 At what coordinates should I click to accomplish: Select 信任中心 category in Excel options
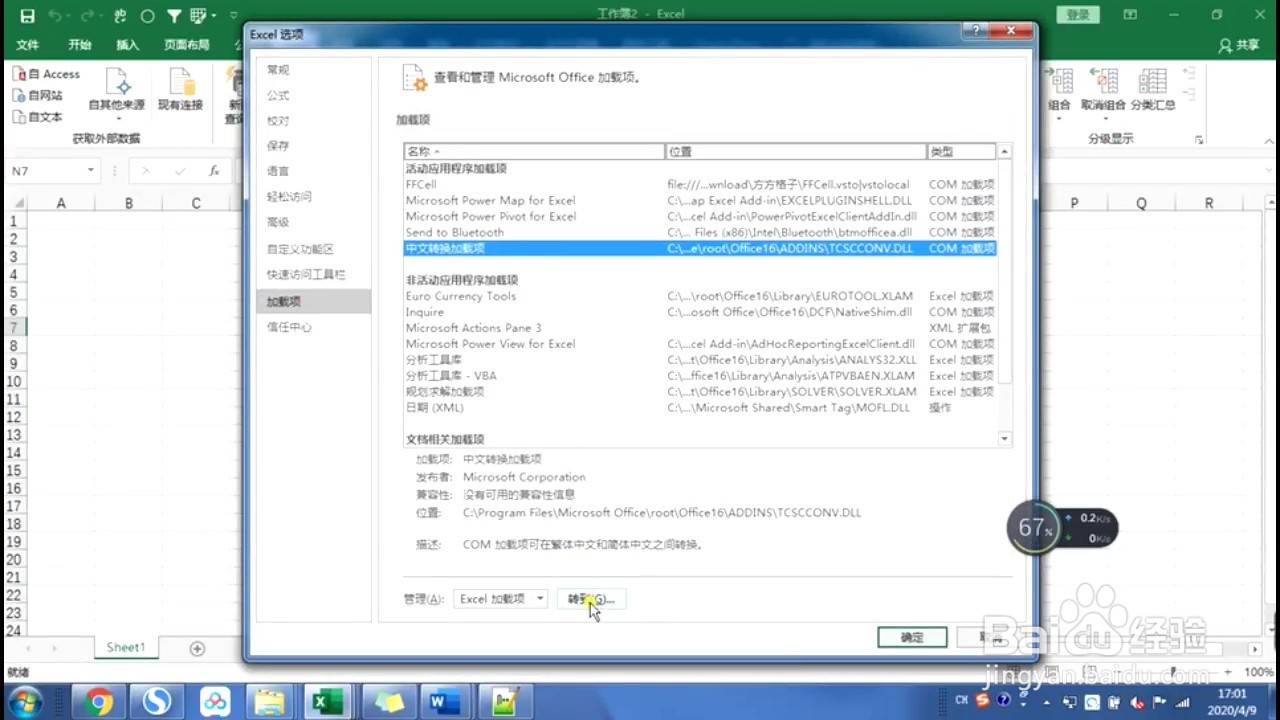313,327
